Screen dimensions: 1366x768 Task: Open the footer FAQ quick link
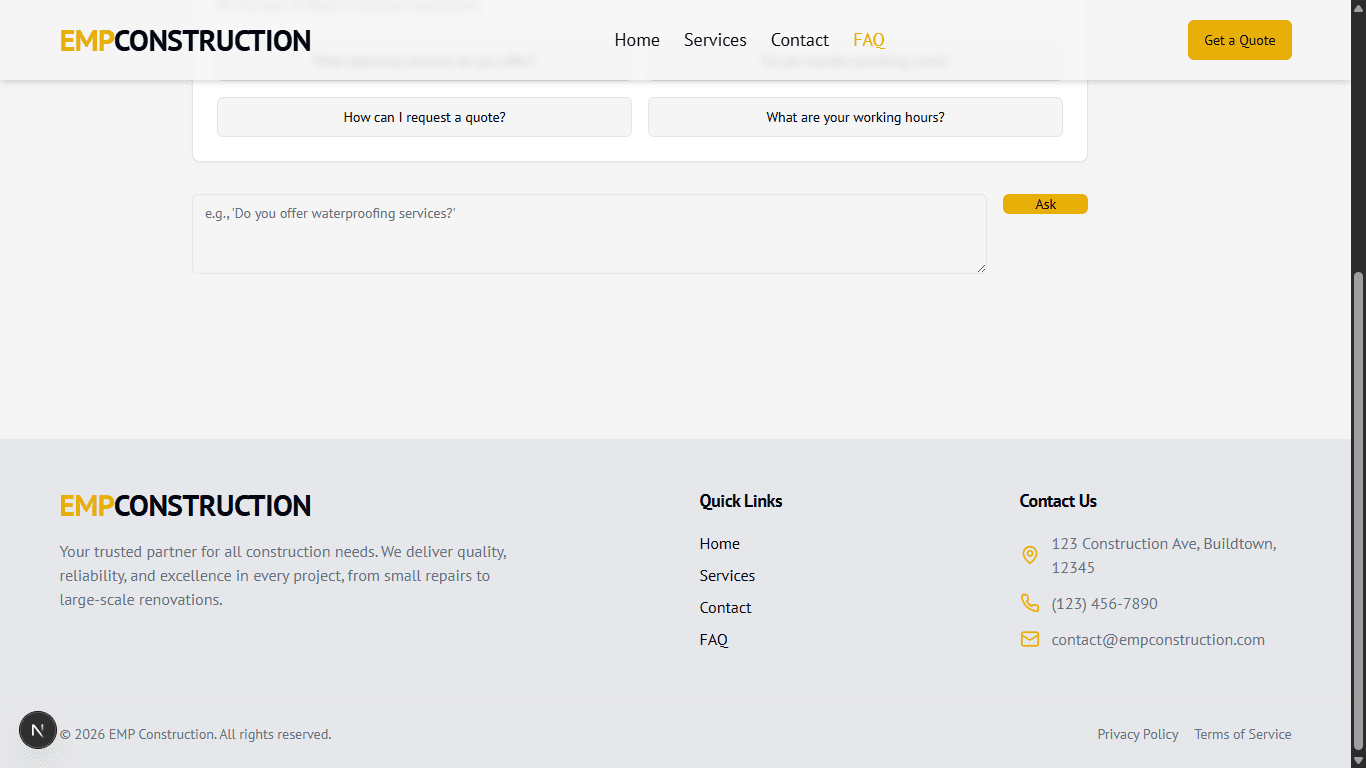(x=713, y=640)
